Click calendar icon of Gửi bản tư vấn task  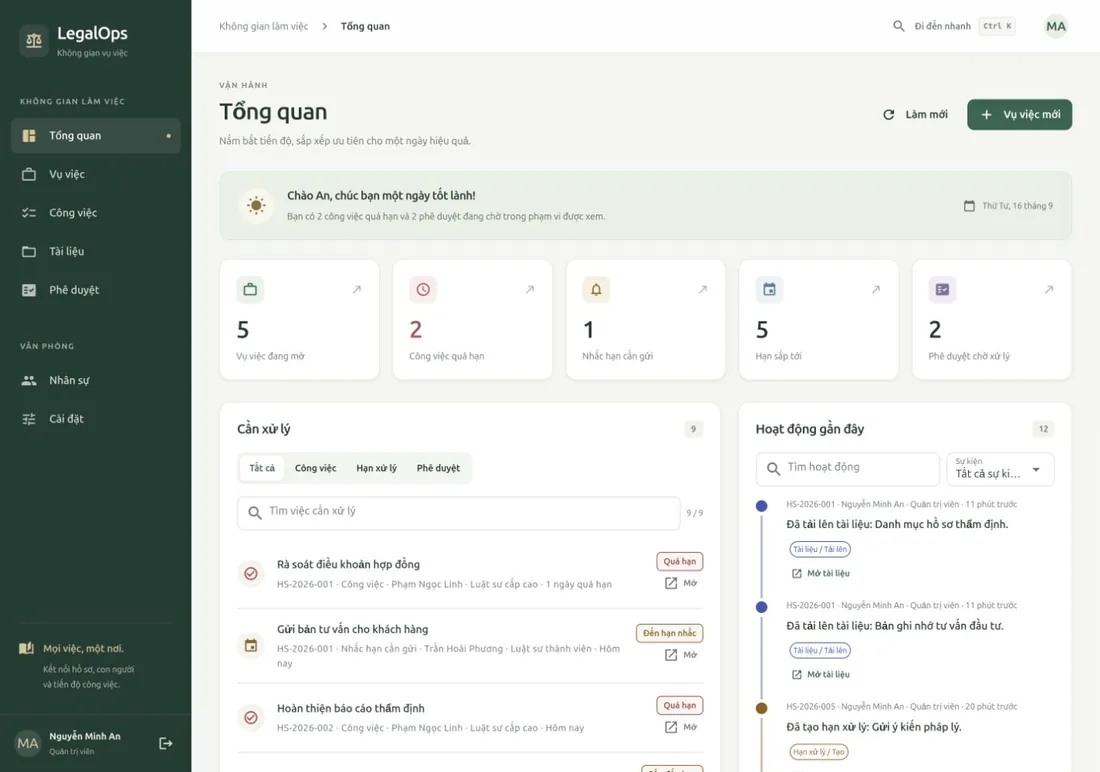[x=250, y=646]
